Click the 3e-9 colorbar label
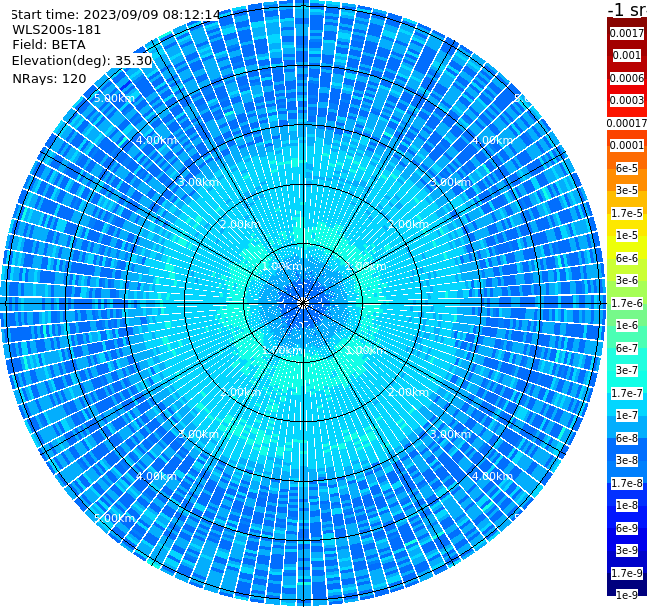 pos(627,550)
